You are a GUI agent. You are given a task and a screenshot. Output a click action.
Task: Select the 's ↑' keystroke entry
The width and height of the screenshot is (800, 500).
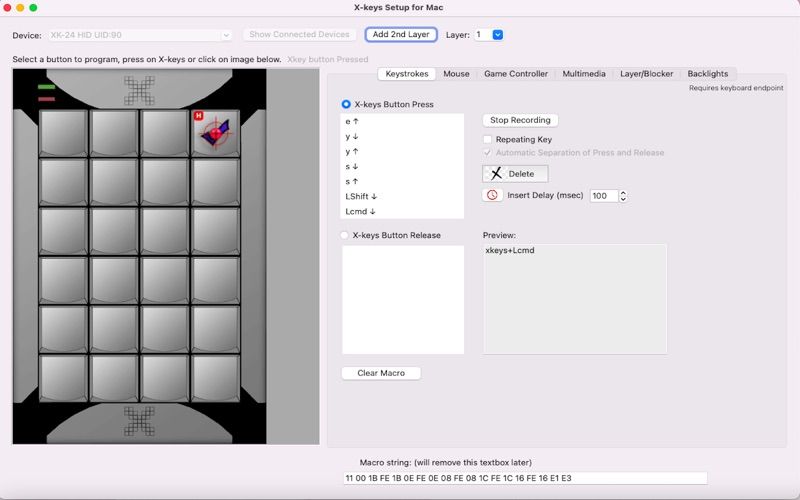pos(402,181)
